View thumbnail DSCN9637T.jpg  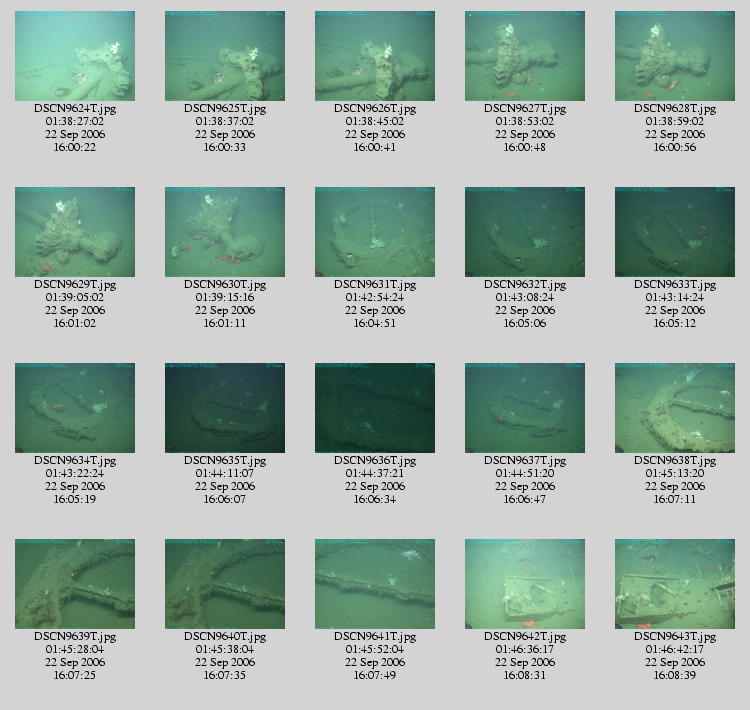[525, 408]
